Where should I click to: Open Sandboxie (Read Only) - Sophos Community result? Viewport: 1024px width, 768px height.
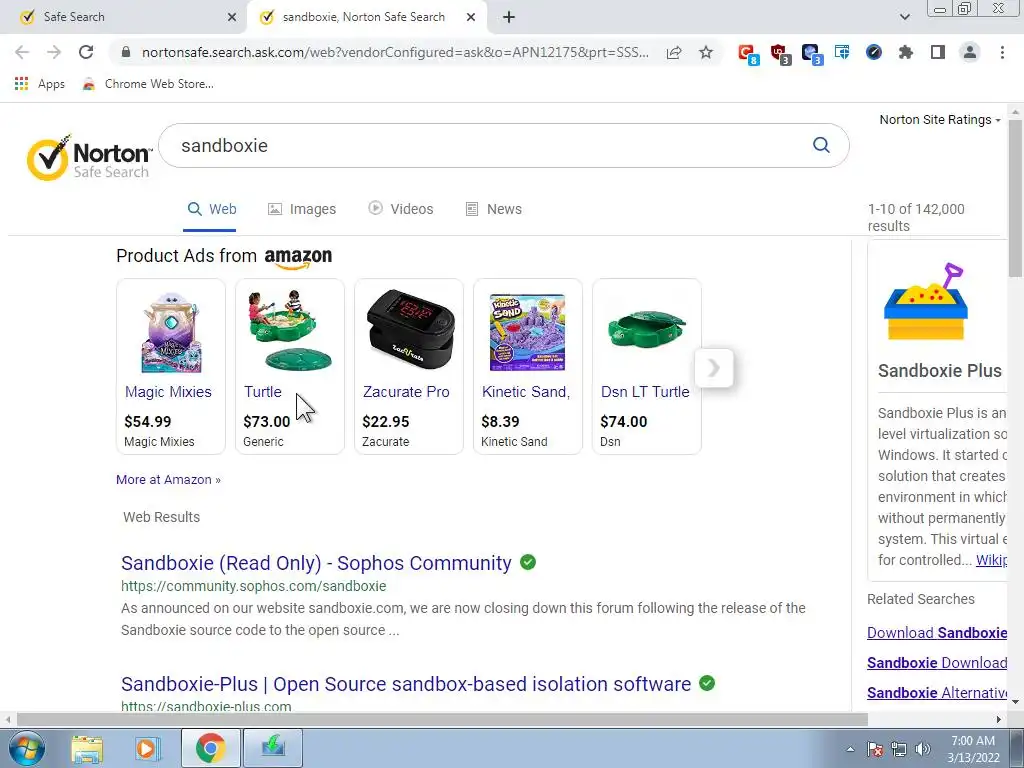(x=316, y=563)
